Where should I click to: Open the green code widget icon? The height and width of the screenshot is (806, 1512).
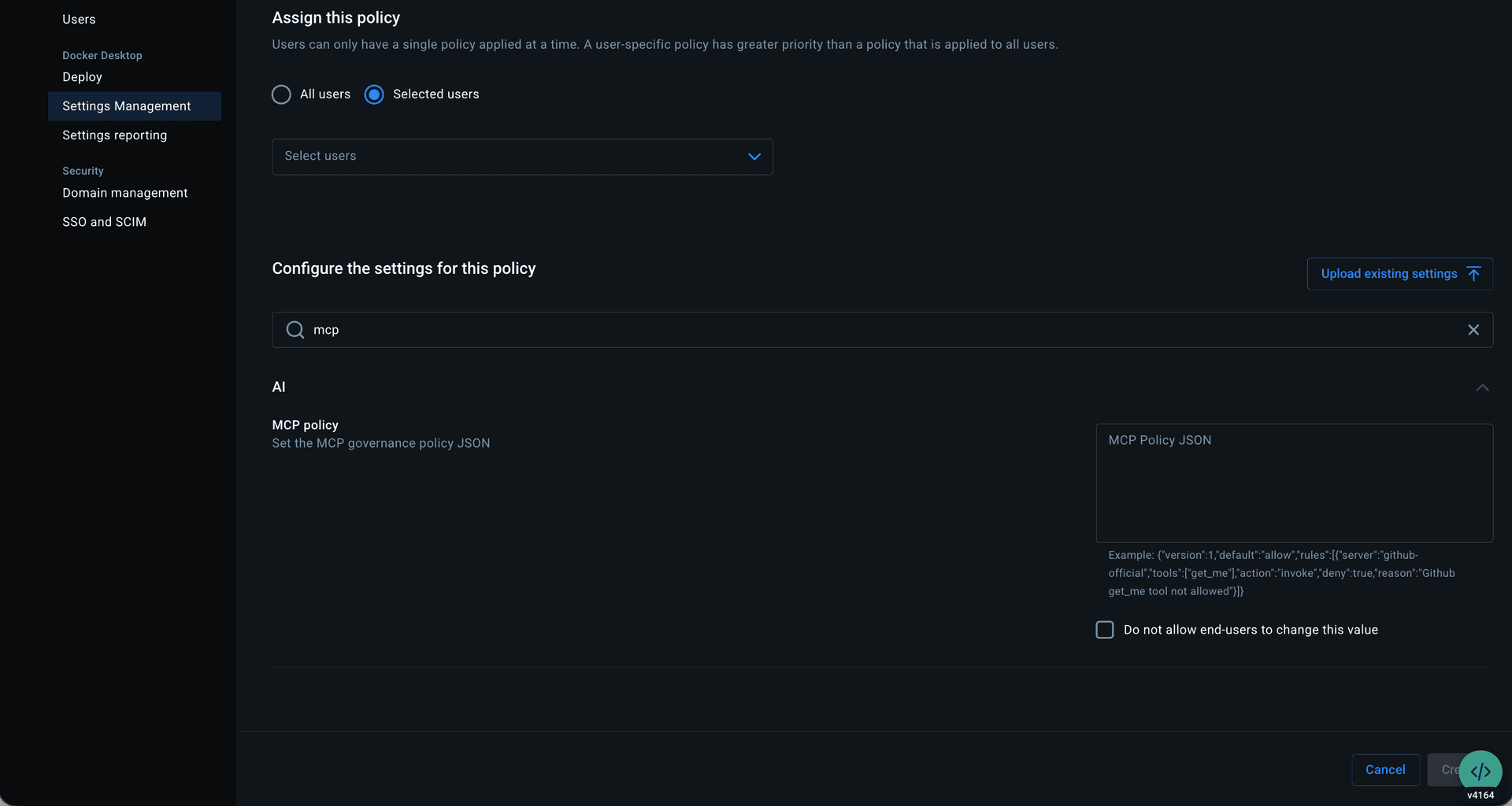pos(1480,771)
